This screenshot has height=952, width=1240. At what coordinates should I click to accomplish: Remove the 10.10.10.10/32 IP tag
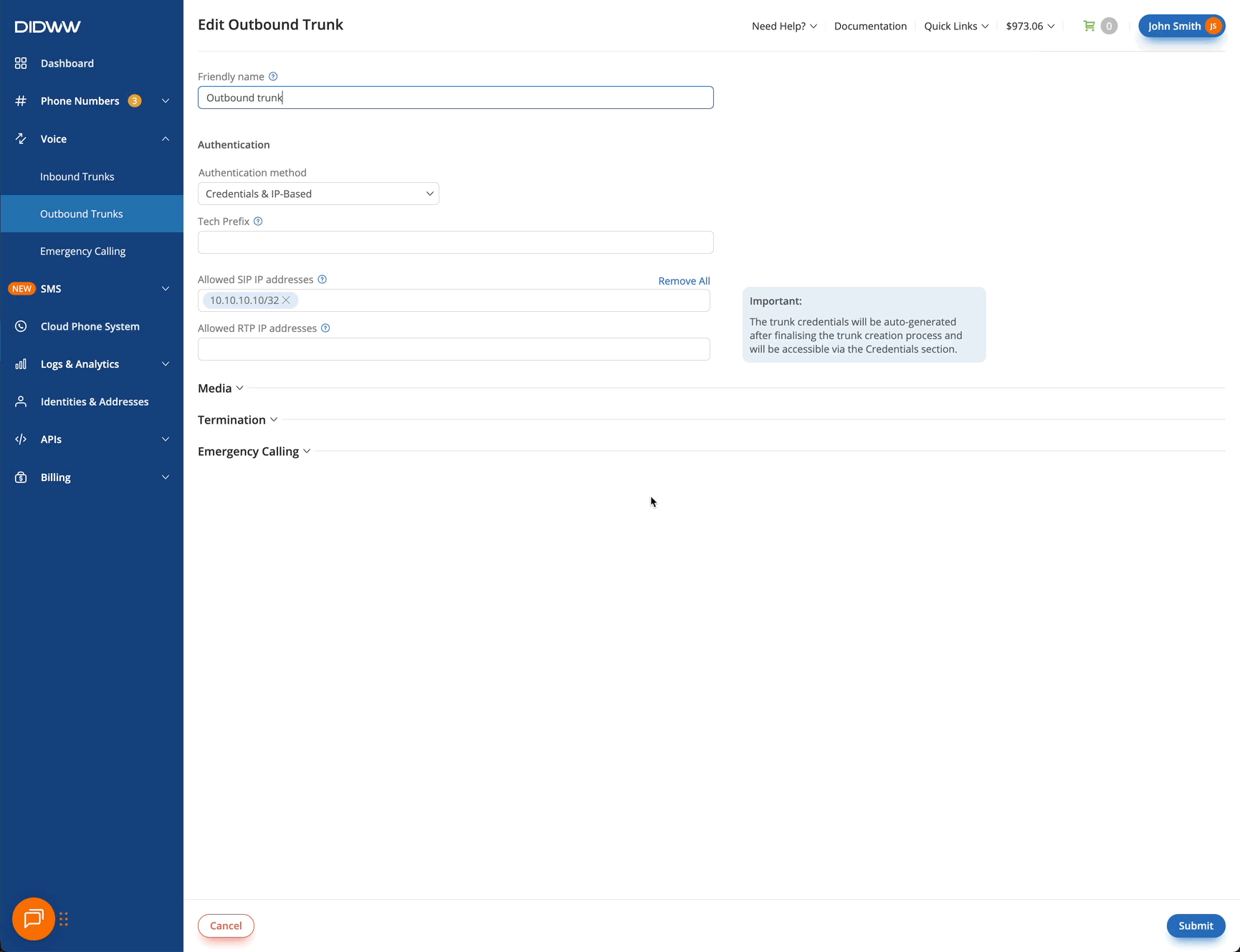tap(287, 300)
